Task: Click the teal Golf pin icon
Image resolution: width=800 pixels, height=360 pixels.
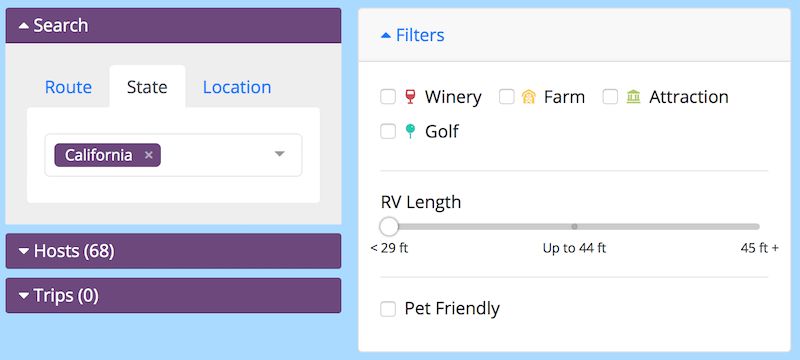Action: click(x=410, y=131)
